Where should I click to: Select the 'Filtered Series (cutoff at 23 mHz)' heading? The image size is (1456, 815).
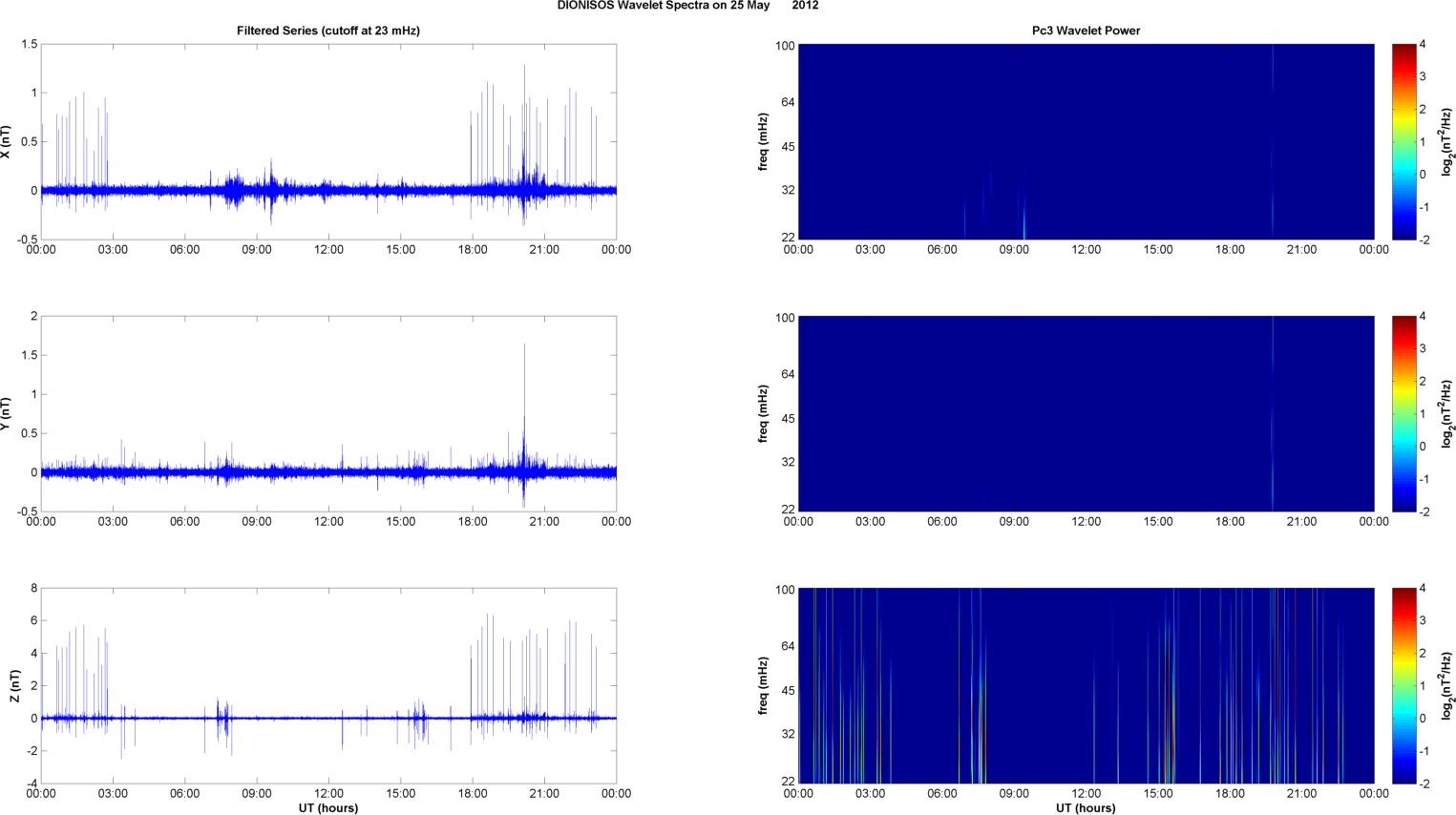point(328,31)
